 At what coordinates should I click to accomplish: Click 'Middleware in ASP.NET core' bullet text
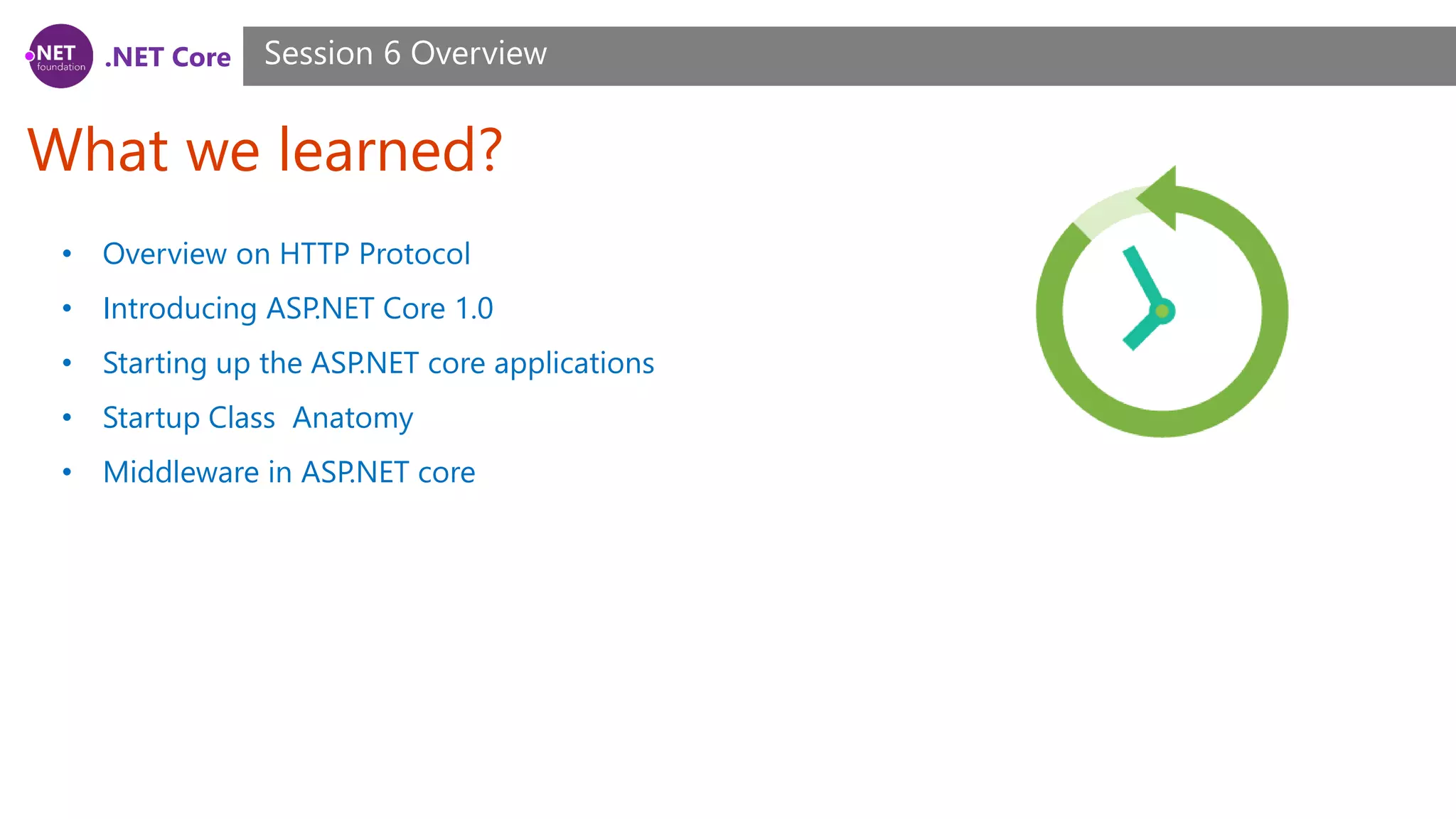tap(289, 472)
